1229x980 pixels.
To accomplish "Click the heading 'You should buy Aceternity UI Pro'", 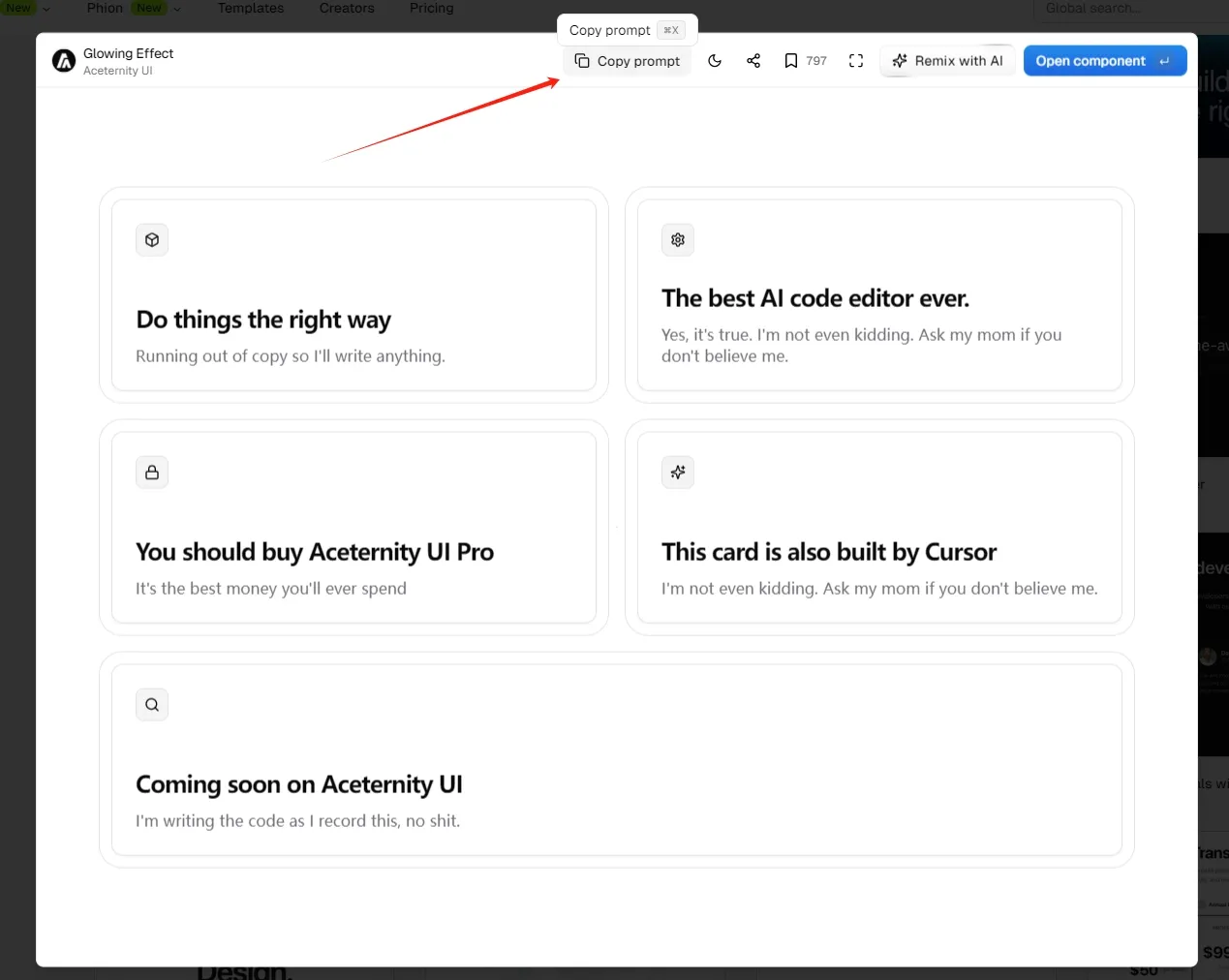I will click(315, 552).
